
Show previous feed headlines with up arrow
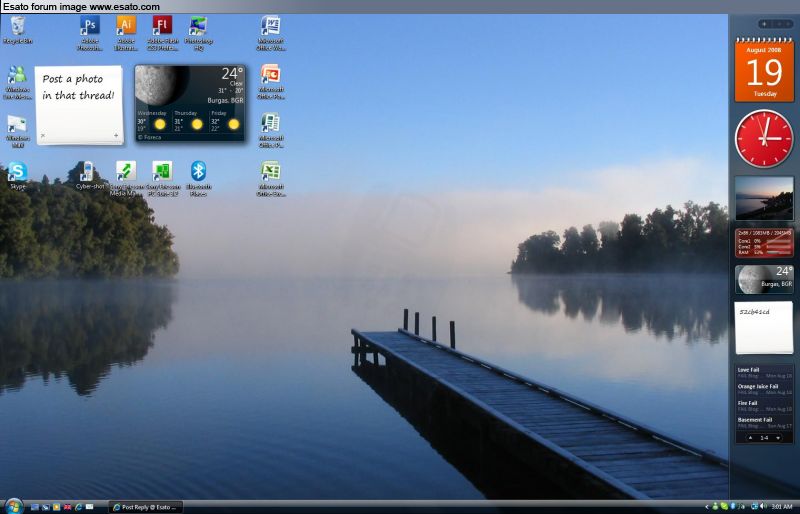(751, 438)
